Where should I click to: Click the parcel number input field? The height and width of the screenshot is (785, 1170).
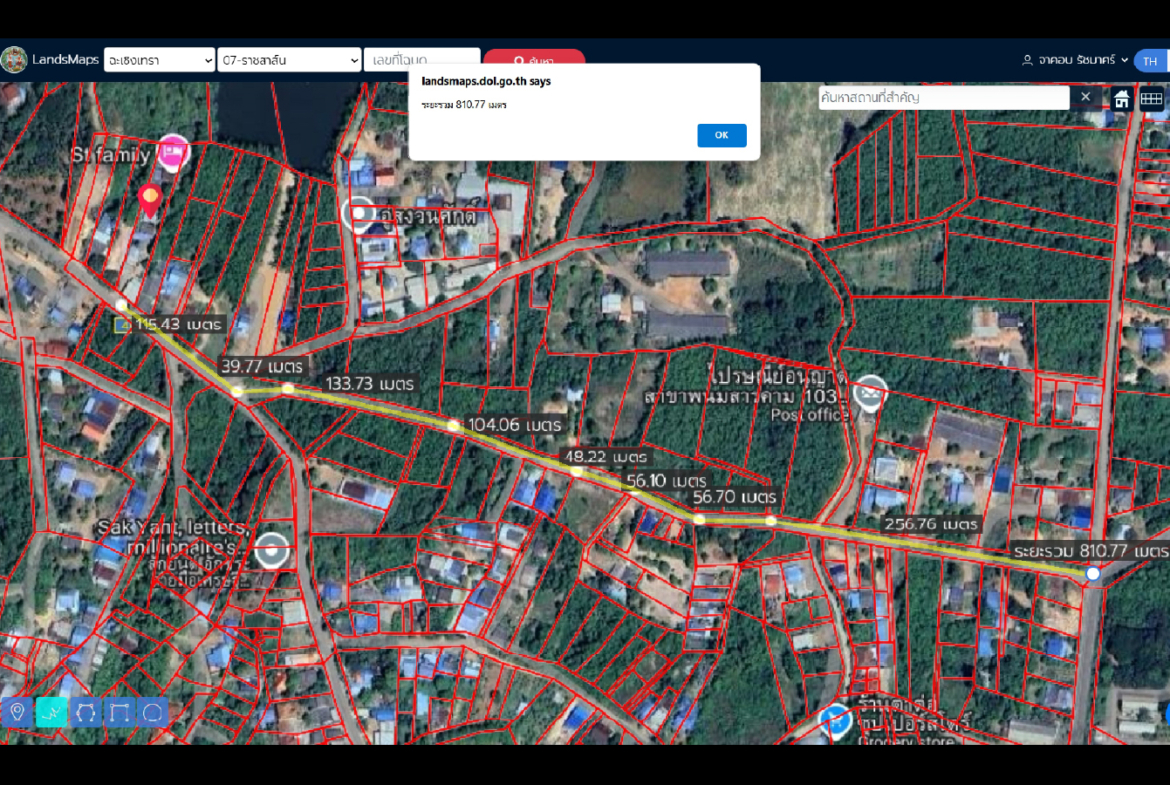pos(422,60)
